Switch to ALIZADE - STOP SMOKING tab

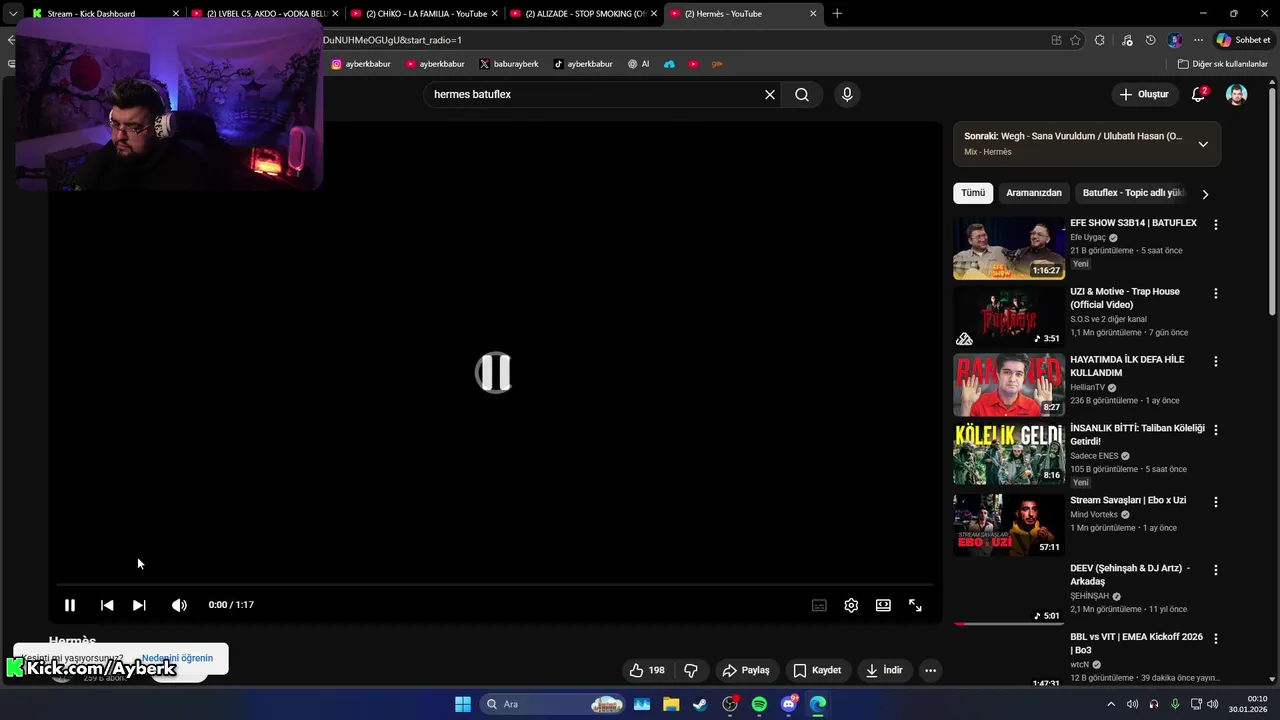pyautogui.click(x=583, y=14)
